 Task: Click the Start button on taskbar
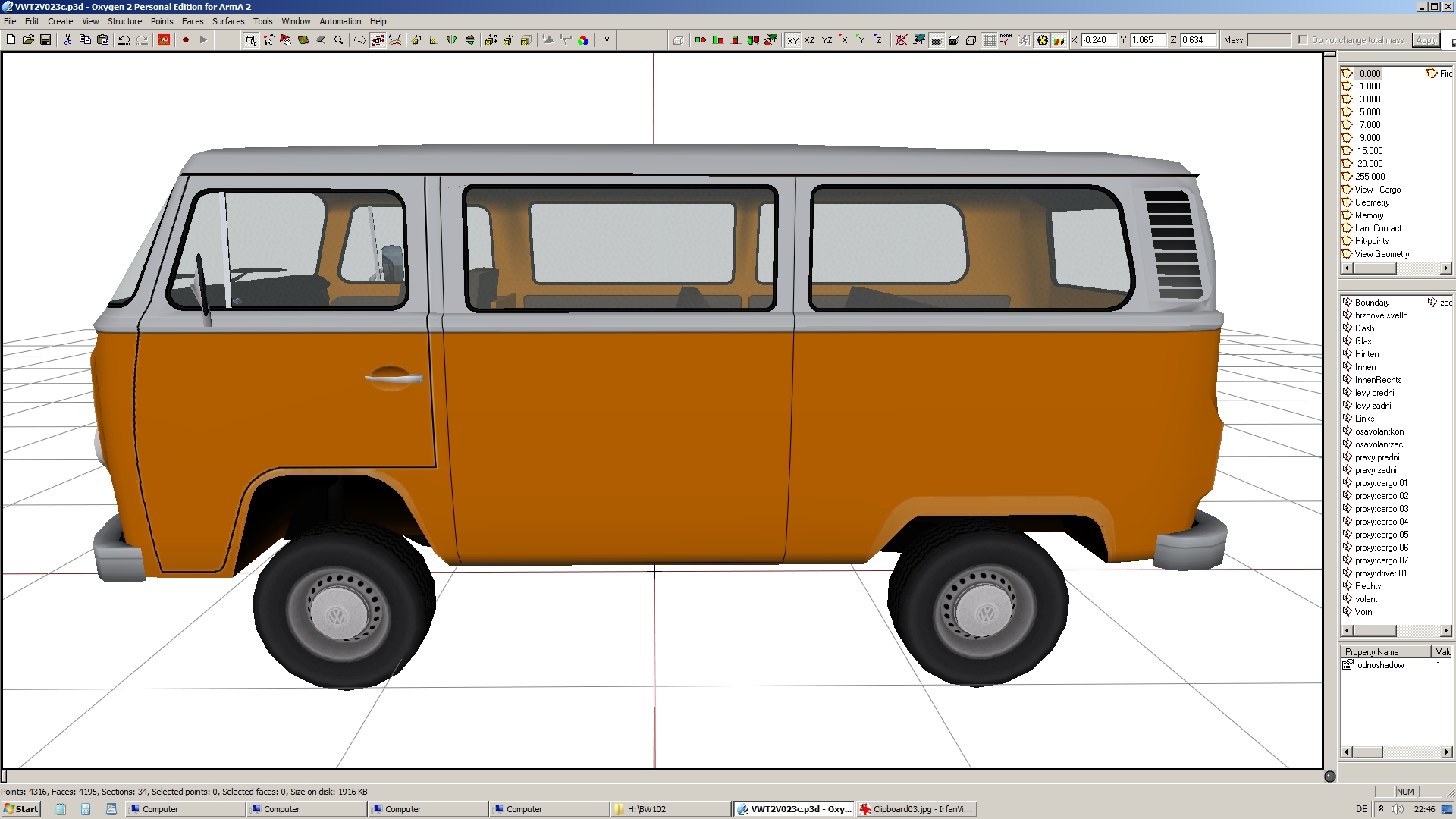pyautogui.click(x=21, y=809)
